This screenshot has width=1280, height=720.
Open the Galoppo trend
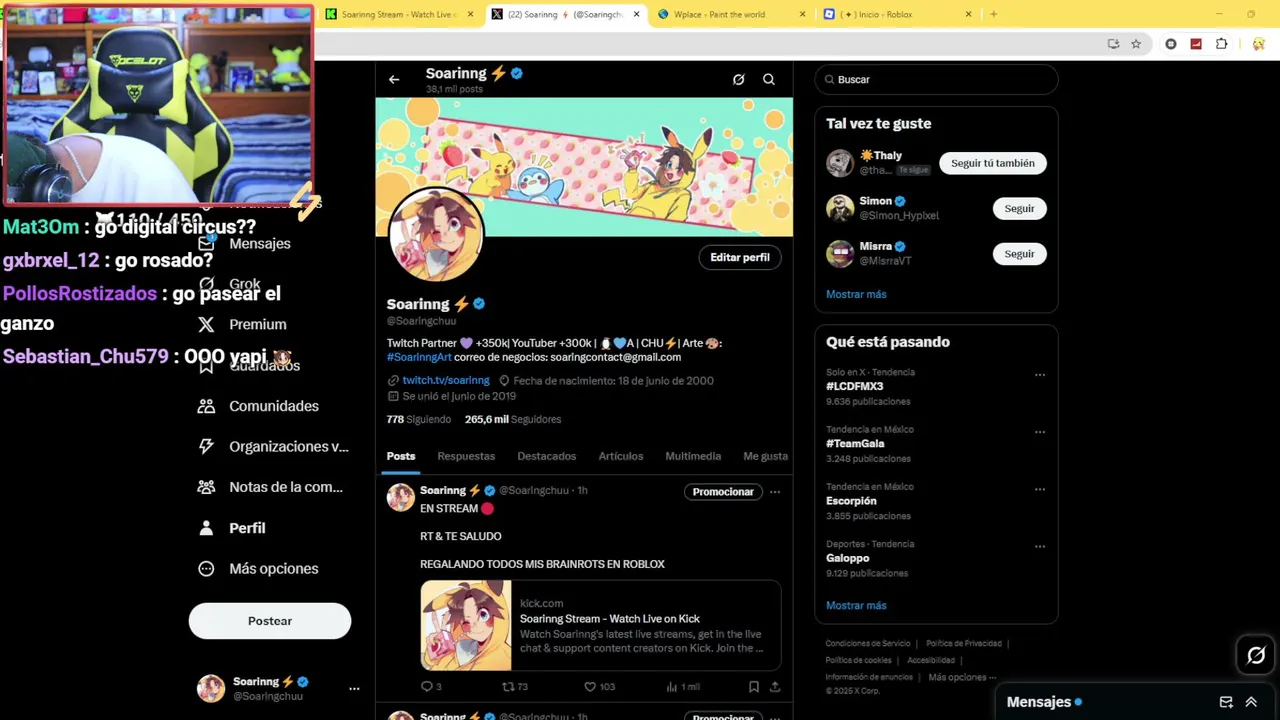(848, 558)
